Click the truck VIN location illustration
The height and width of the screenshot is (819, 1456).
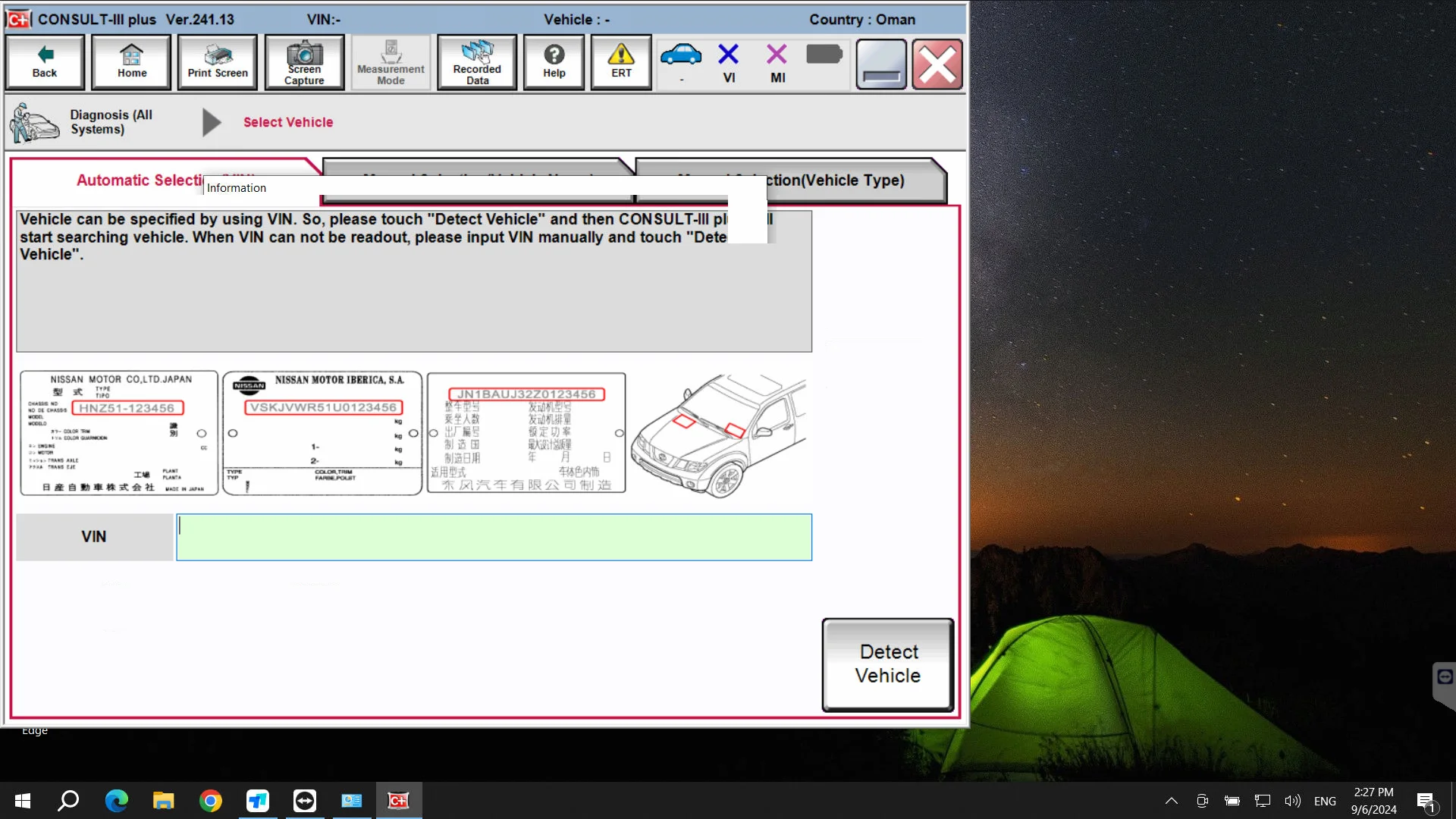pyautogui.click(x=718, y=435)
